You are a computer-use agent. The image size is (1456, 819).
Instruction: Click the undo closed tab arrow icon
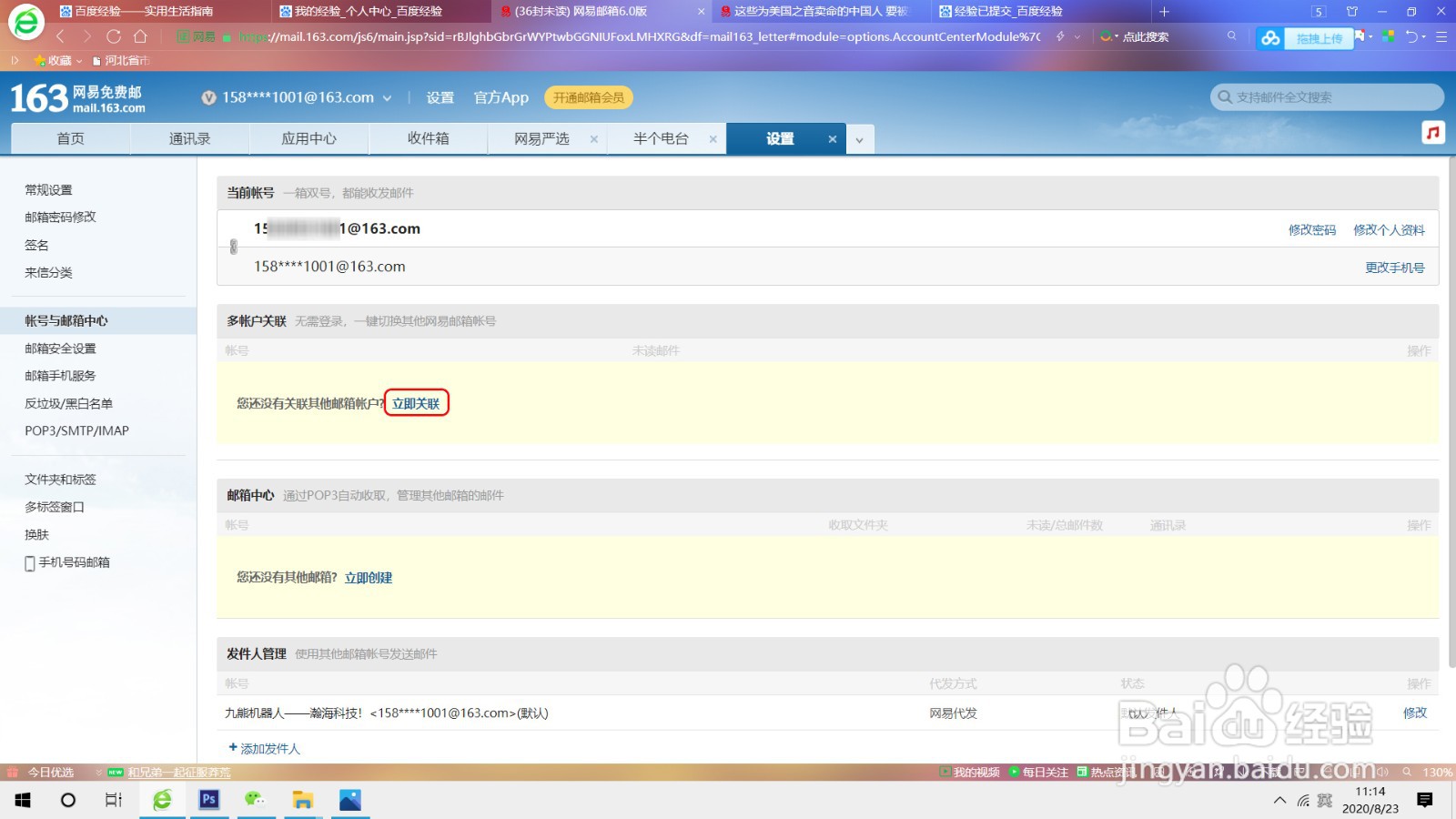(x=1411, y=36)
